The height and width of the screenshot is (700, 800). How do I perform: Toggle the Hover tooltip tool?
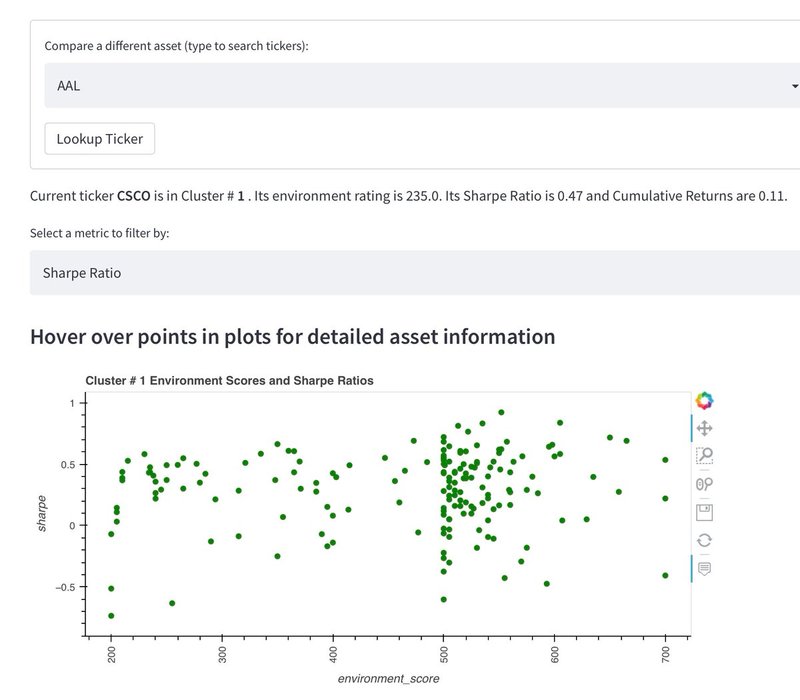[x=704, y=568]
